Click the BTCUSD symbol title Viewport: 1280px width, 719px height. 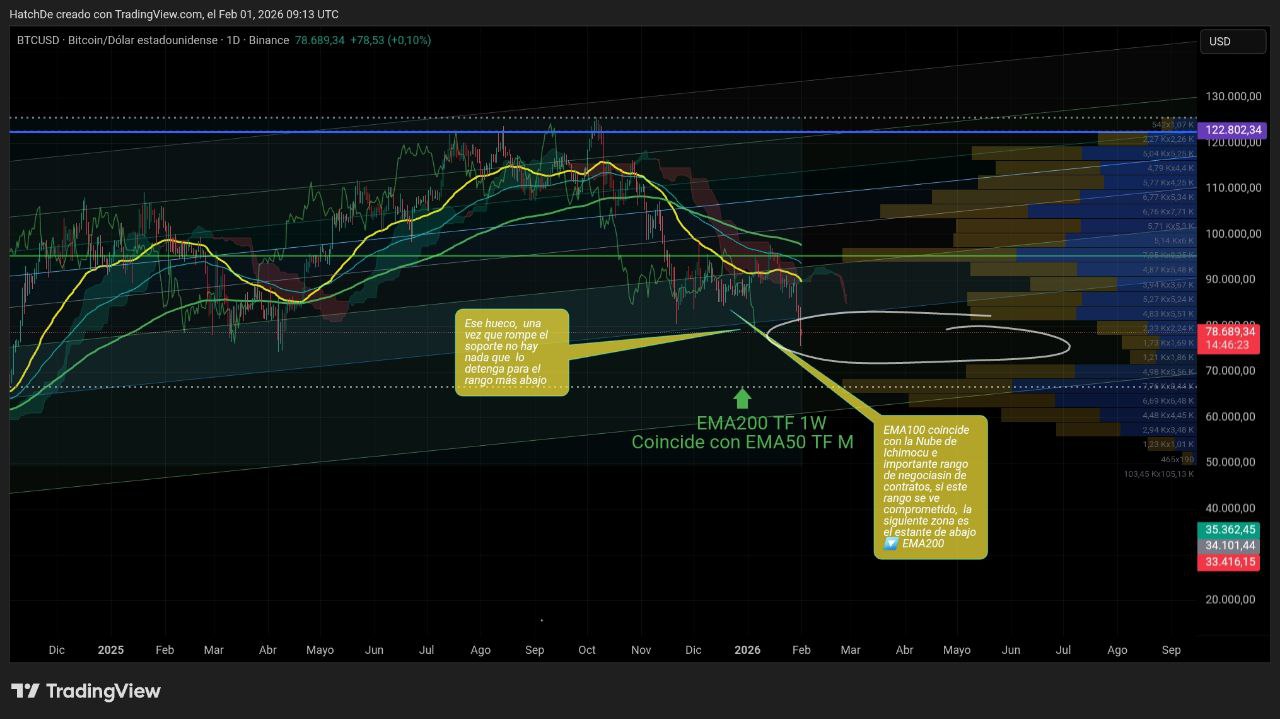tap(39, 40)
